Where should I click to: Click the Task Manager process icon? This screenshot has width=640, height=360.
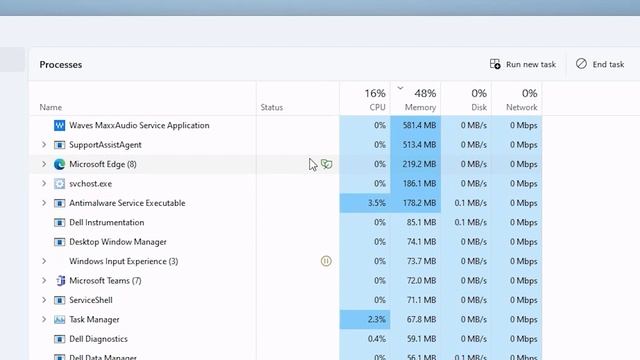click(x=60, y=320)
